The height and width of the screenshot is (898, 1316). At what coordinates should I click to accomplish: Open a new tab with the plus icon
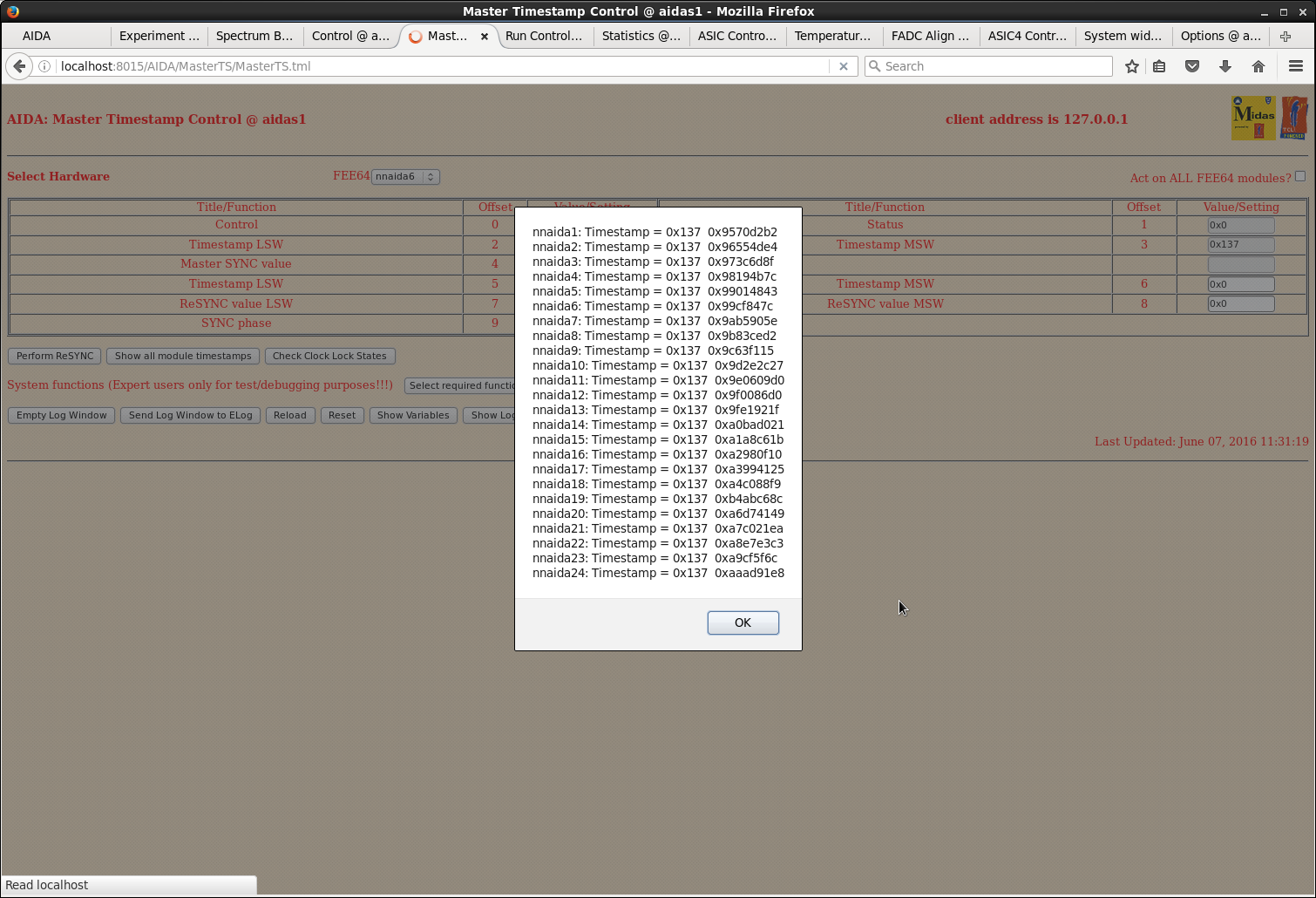pyautogui.click(x=1285, y=36)
